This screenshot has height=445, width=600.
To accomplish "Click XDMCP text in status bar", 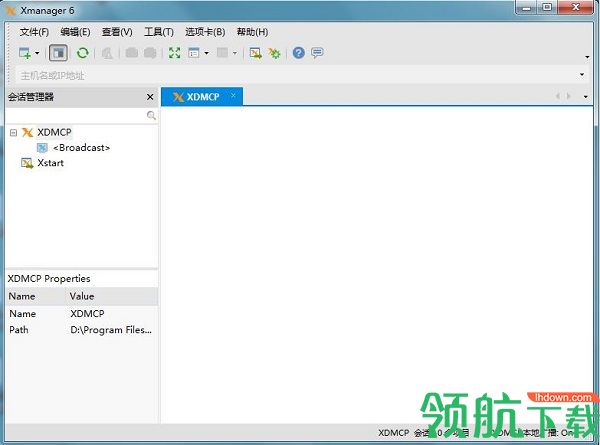I will tap(393, 433).
